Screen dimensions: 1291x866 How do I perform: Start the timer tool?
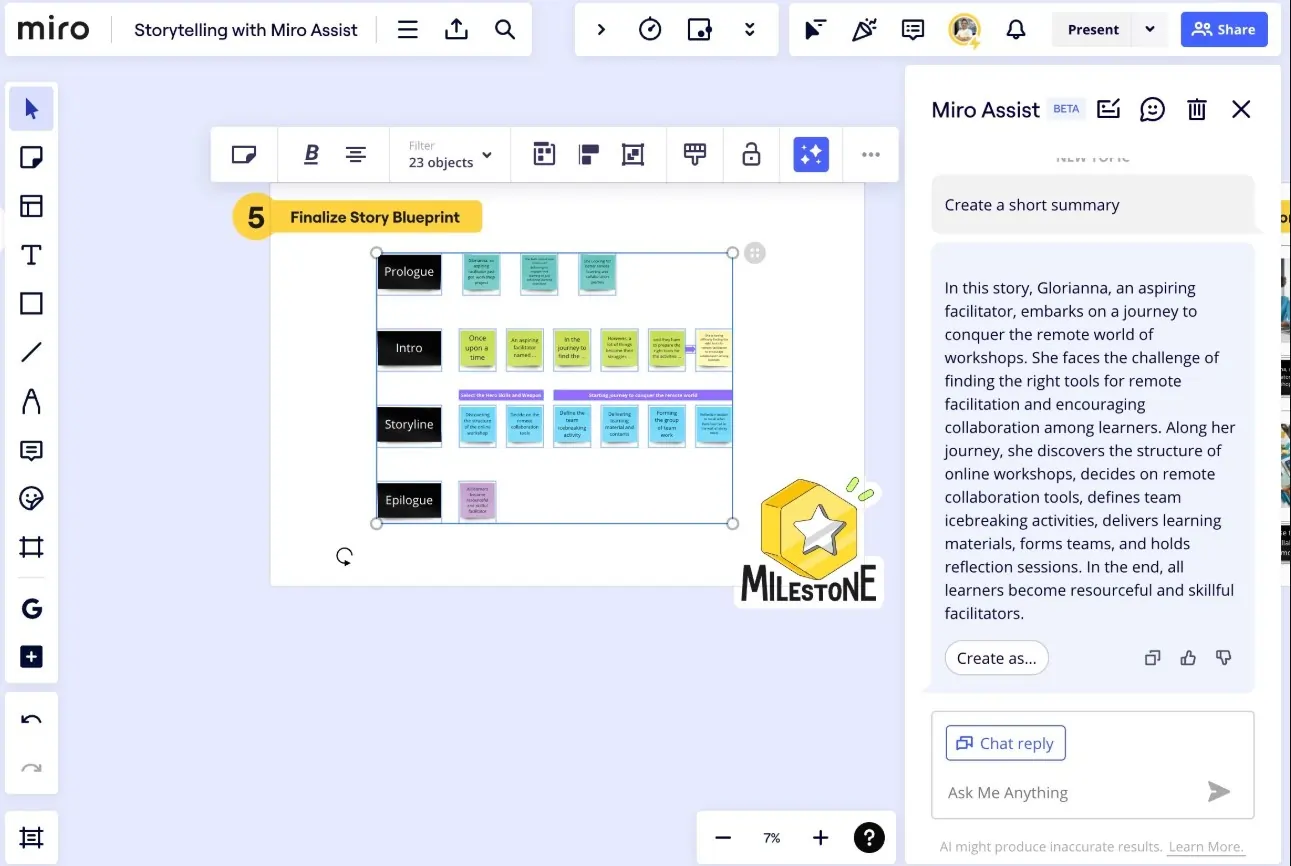click(x=650, y=30)
